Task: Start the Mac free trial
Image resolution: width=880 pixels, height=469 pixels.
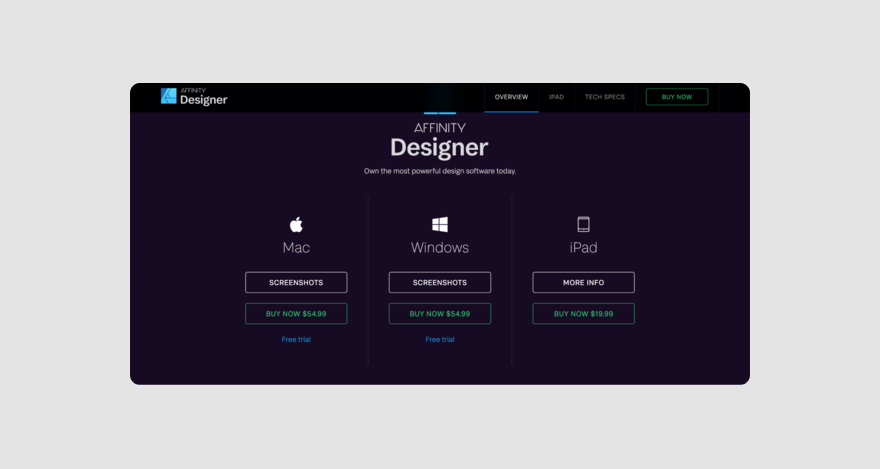Action: coord(296,339)
